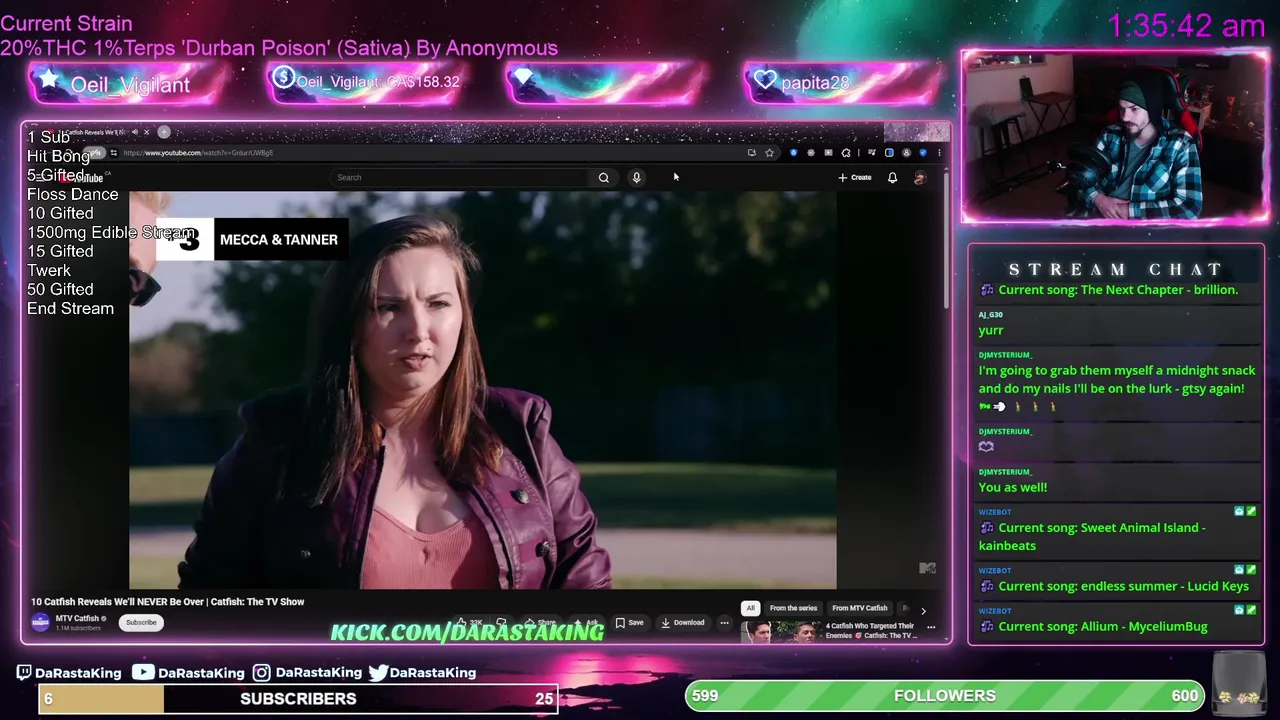Bookmark this page with star icon

[x=769, y=153]
